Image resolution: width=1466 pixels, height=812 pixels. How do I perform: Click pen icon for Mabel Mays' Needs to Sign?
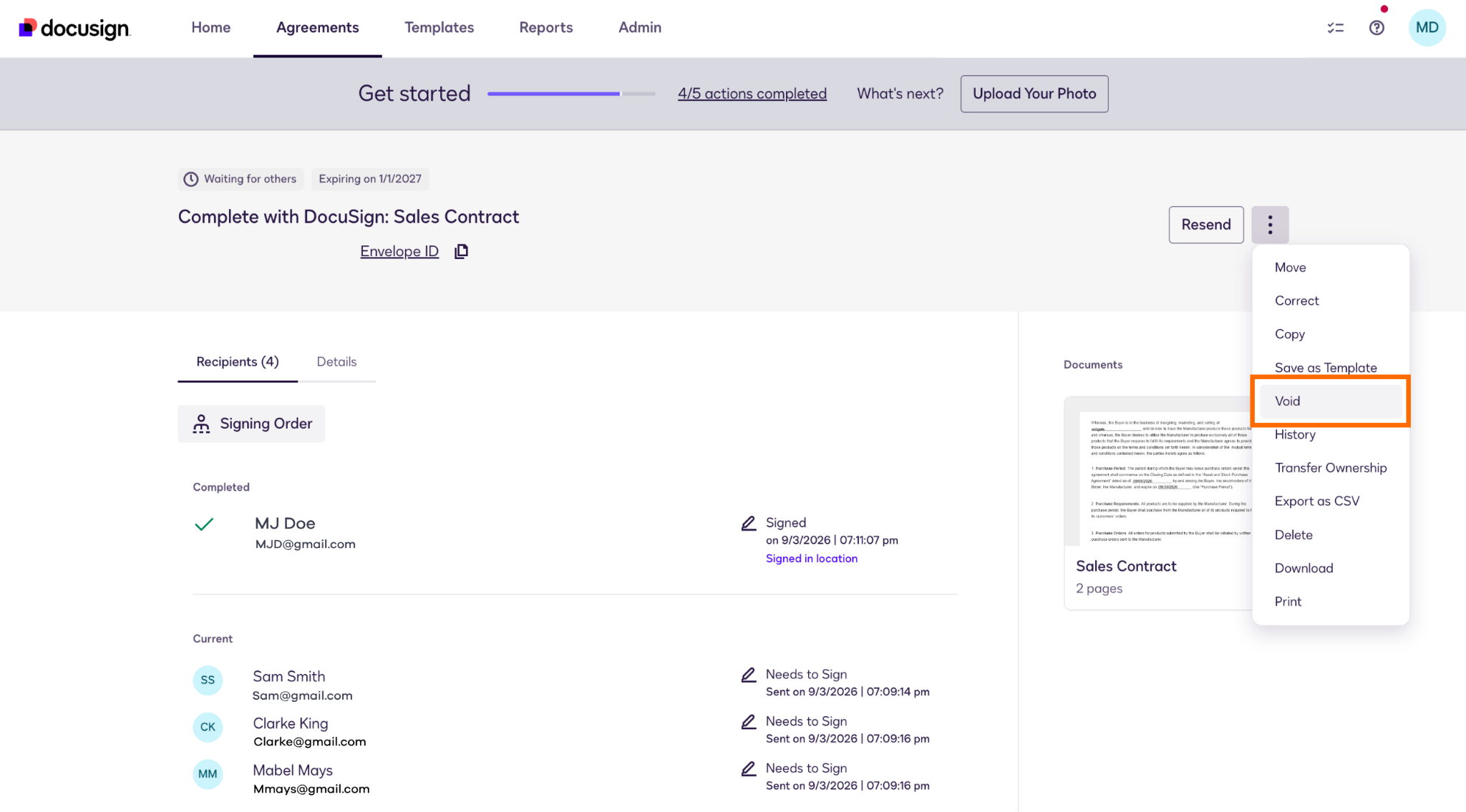[749, 768]
